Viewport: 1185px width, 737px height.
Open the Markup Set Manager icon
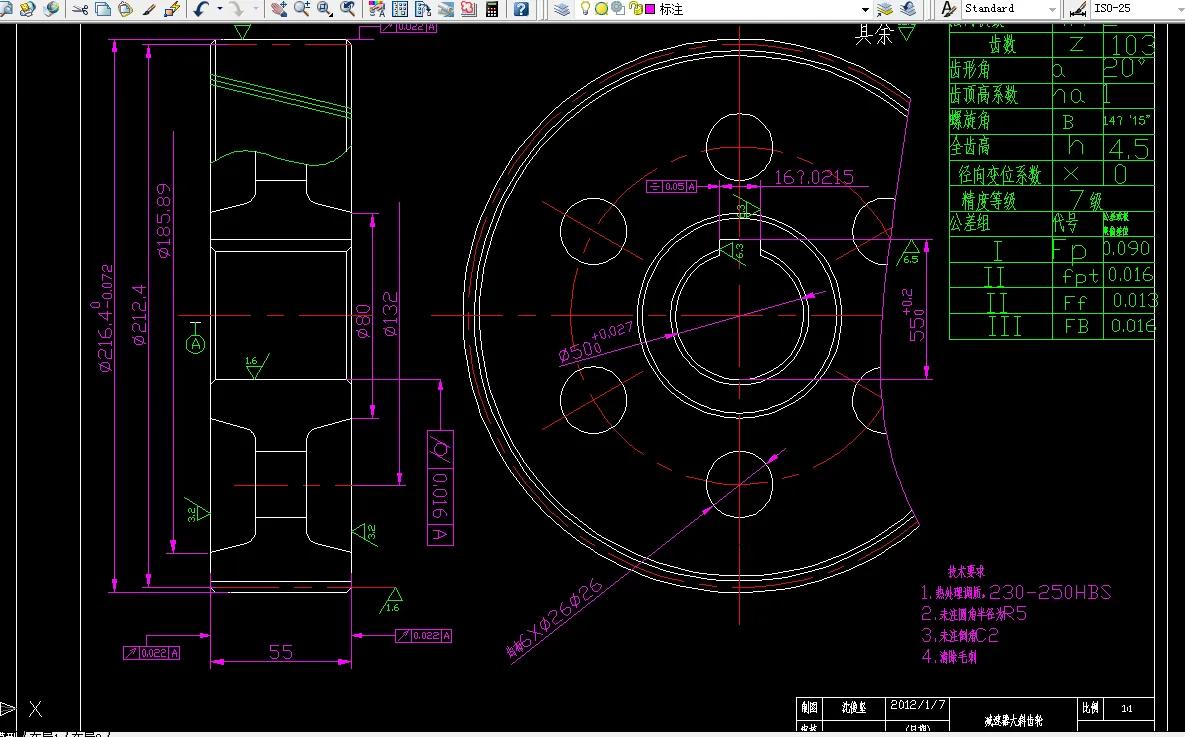click(469, 9)
